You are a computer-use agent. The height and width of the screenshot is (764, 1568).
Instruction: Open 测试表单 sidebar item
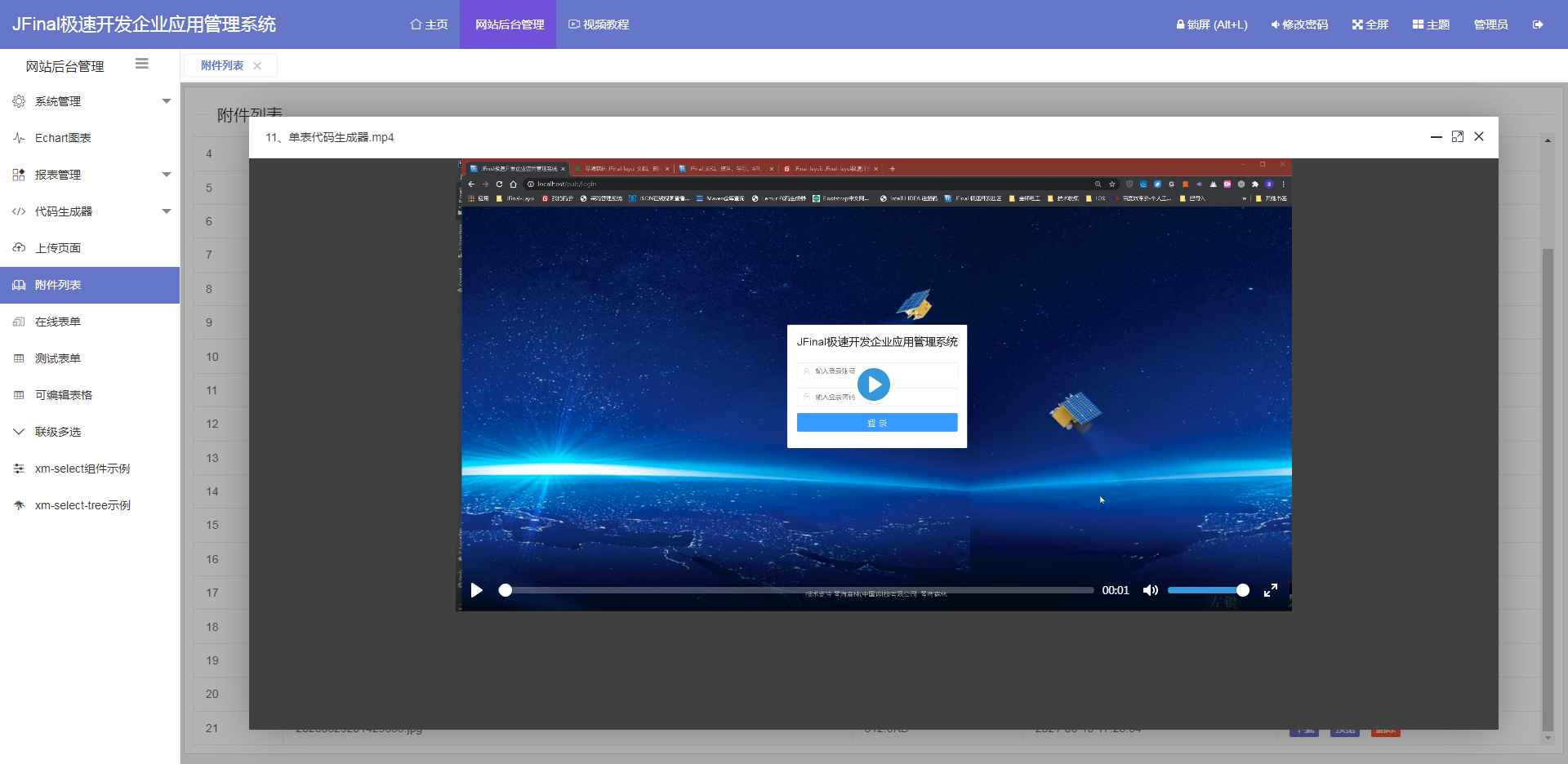[x=90, y=358]
